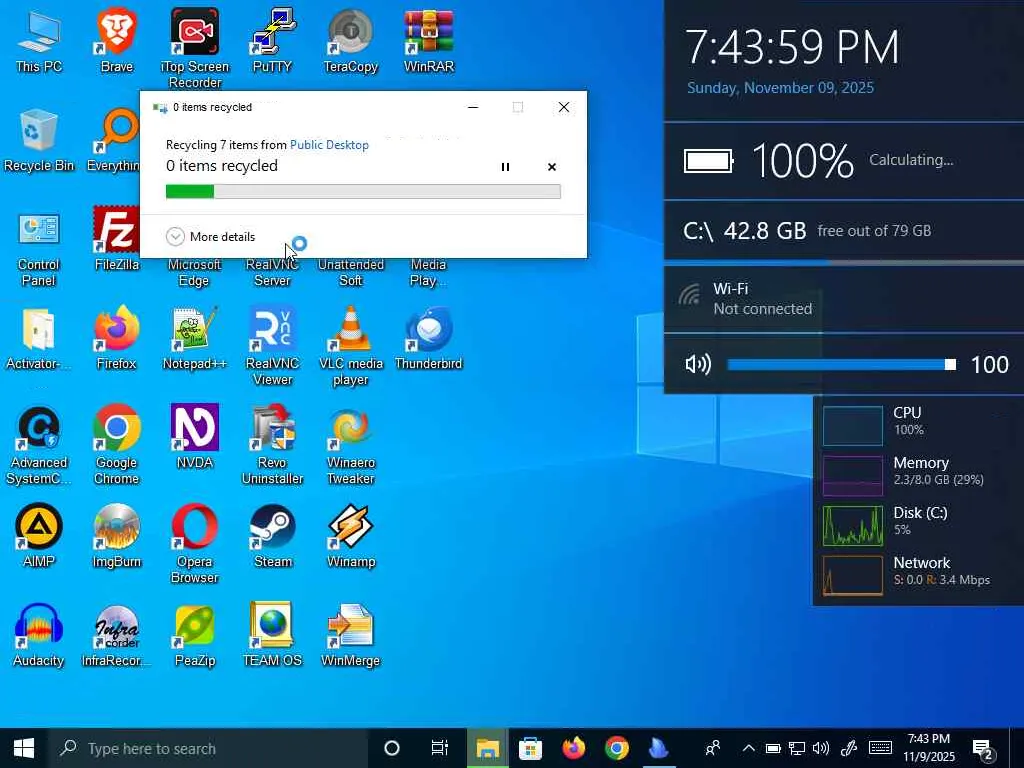Mute using the widget speaker icon

click(x=698, y=364)
